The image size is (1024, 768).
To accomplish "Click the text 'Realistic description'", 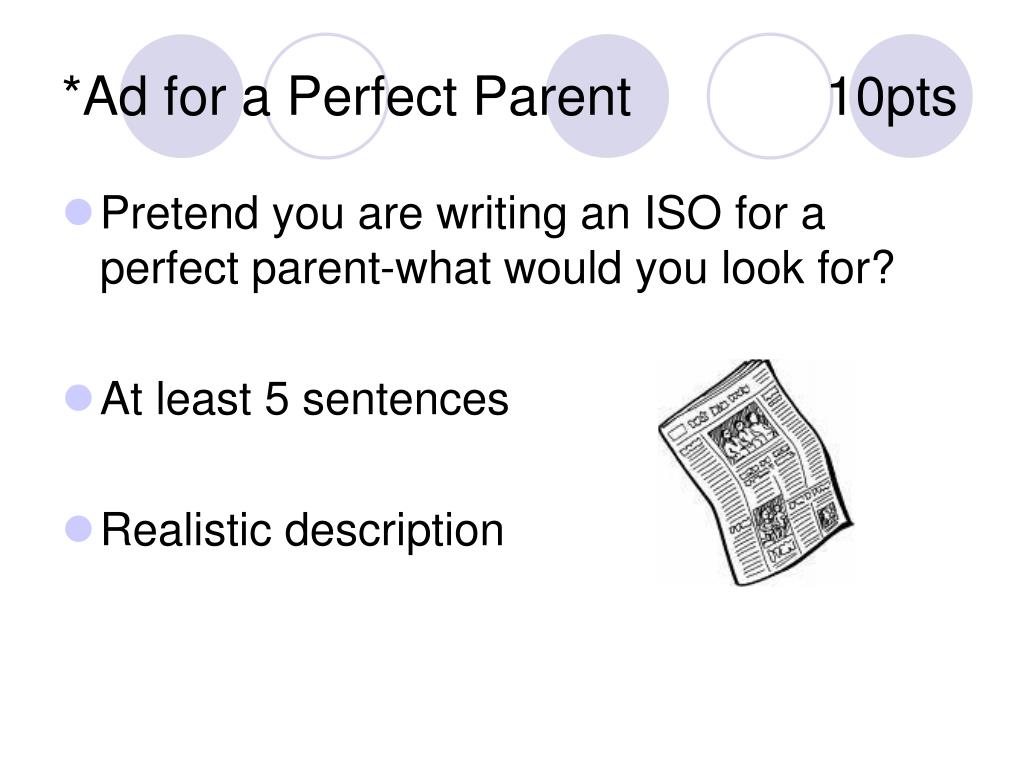I will [x=302, y=530].
